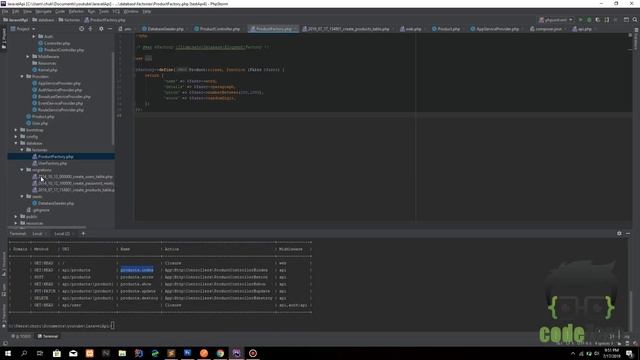Switch to DatabaseSeeder.php editor tab

coord(163,29)
